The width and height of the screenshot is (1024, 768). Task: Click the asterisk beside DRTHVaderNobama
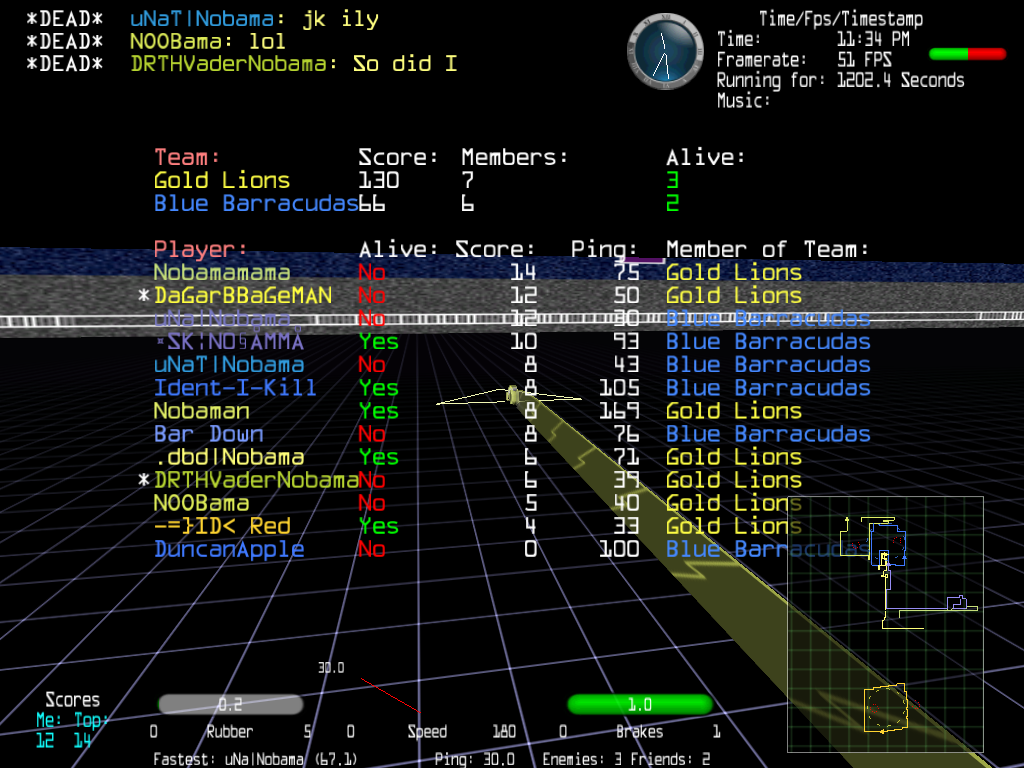pos(144,481)
